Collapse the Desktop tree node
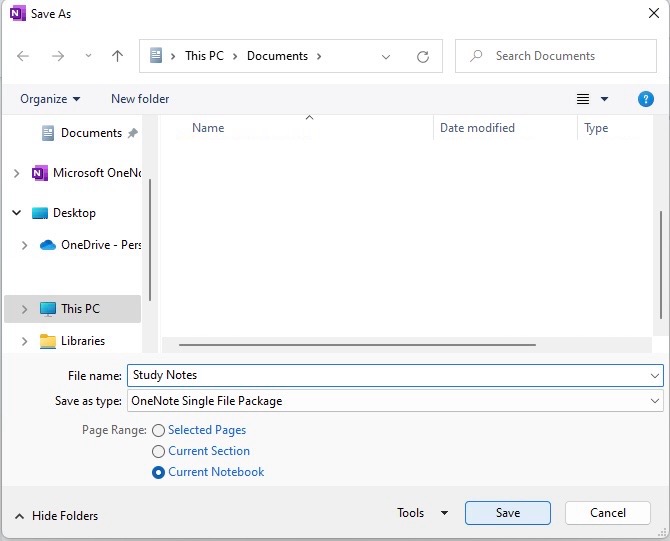The width and height of the screenshot is (670, 541). [x=16, y=212]
